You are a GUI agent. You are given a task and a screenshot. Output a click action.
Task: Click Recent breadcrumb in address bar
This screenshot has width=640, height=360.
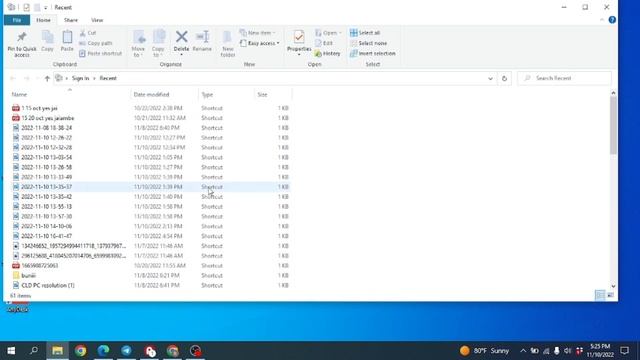[108, 78]
